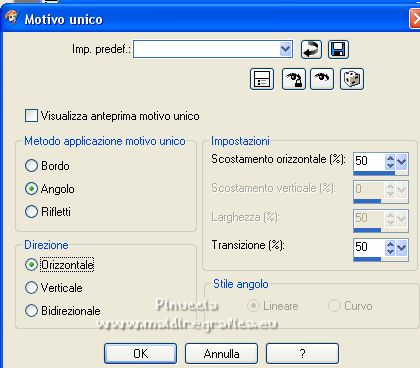This screenshot has width=420, height=368.
Task: Select the Bordo radio button
Action: click(31, 166)
